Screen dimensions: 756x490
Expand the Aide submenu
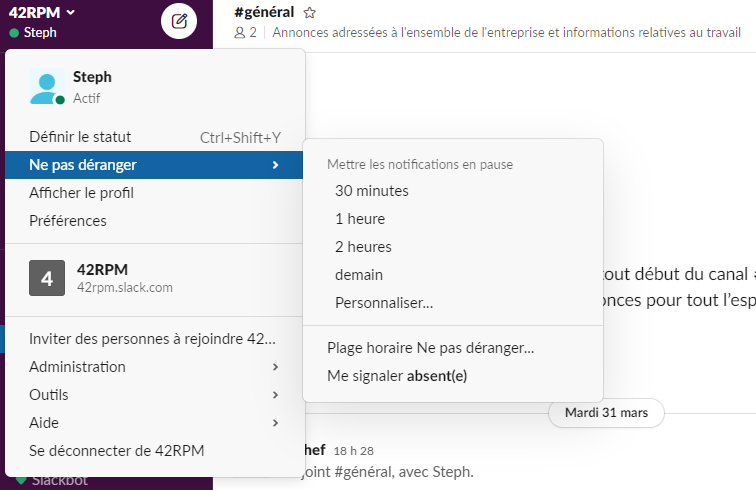click(154, 423)
